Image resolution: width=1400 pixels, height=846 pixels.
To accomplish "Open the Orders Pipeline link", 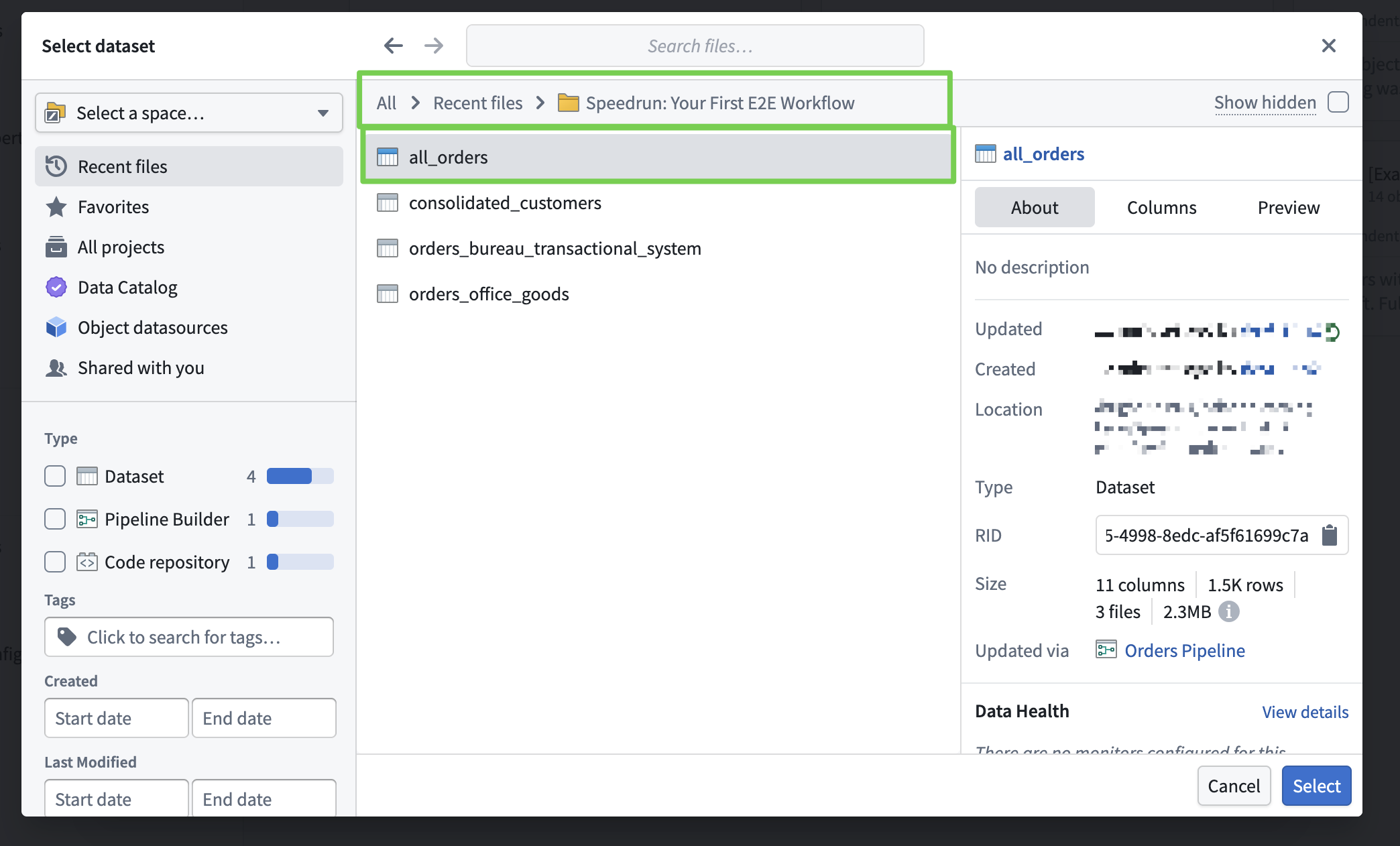I will (1184, 650).
